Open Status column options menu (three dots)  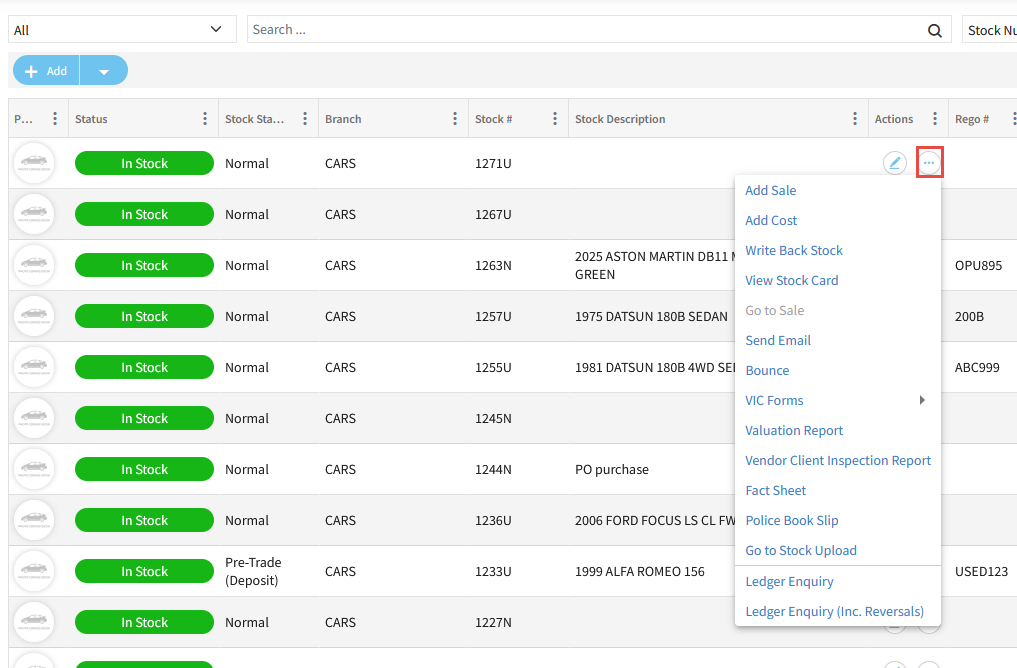coord(205,119)
